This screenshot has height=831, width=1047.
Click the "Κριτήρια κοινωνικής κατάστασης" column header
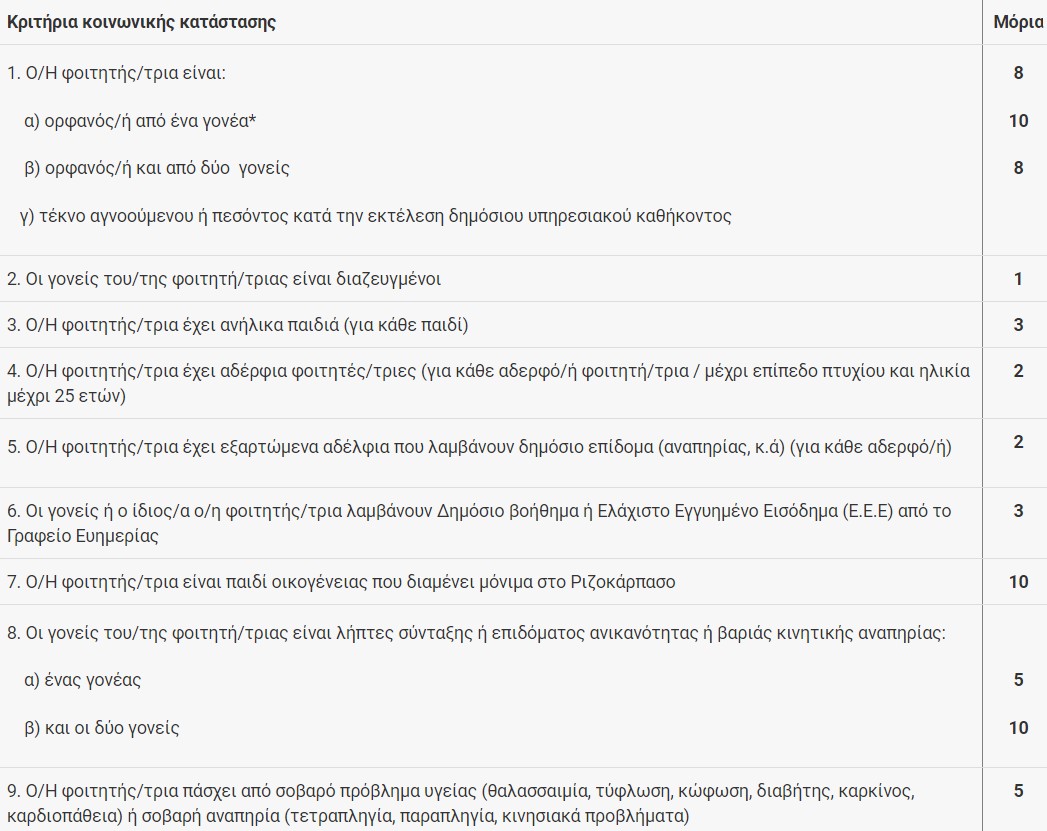point(142,22)
